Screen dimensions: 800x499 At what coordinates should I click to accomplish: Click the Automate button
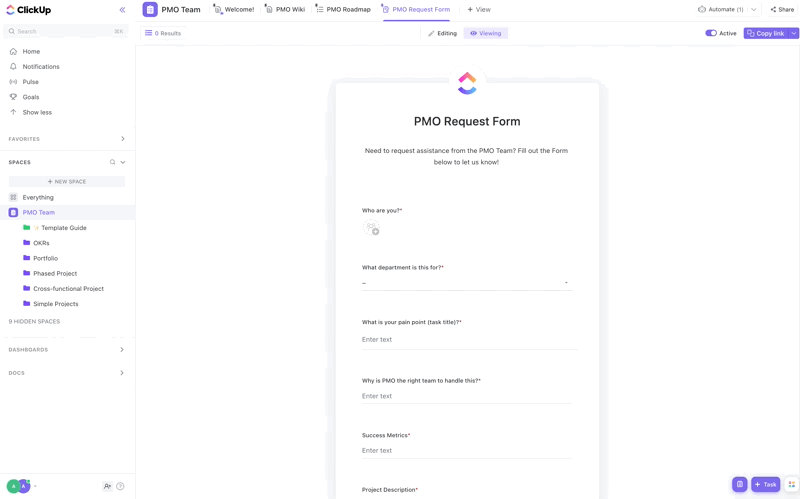click(x=720, y=10)
